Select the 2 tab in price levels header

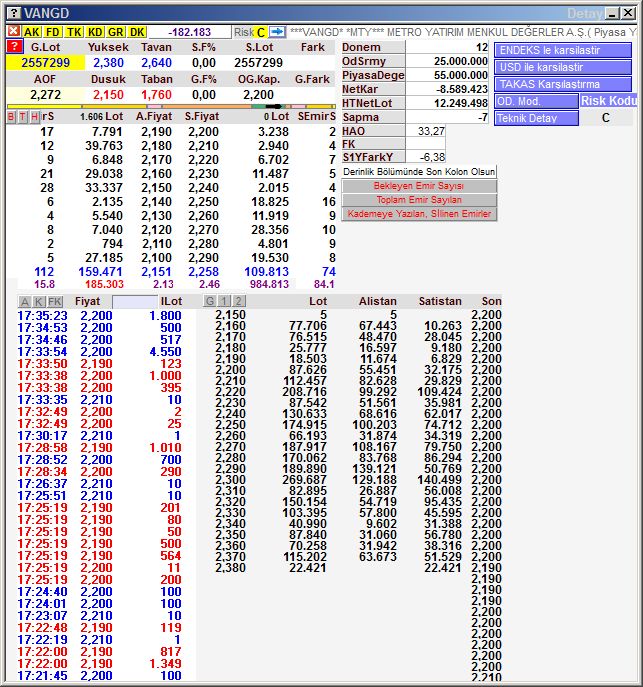[x=238, y=301]
